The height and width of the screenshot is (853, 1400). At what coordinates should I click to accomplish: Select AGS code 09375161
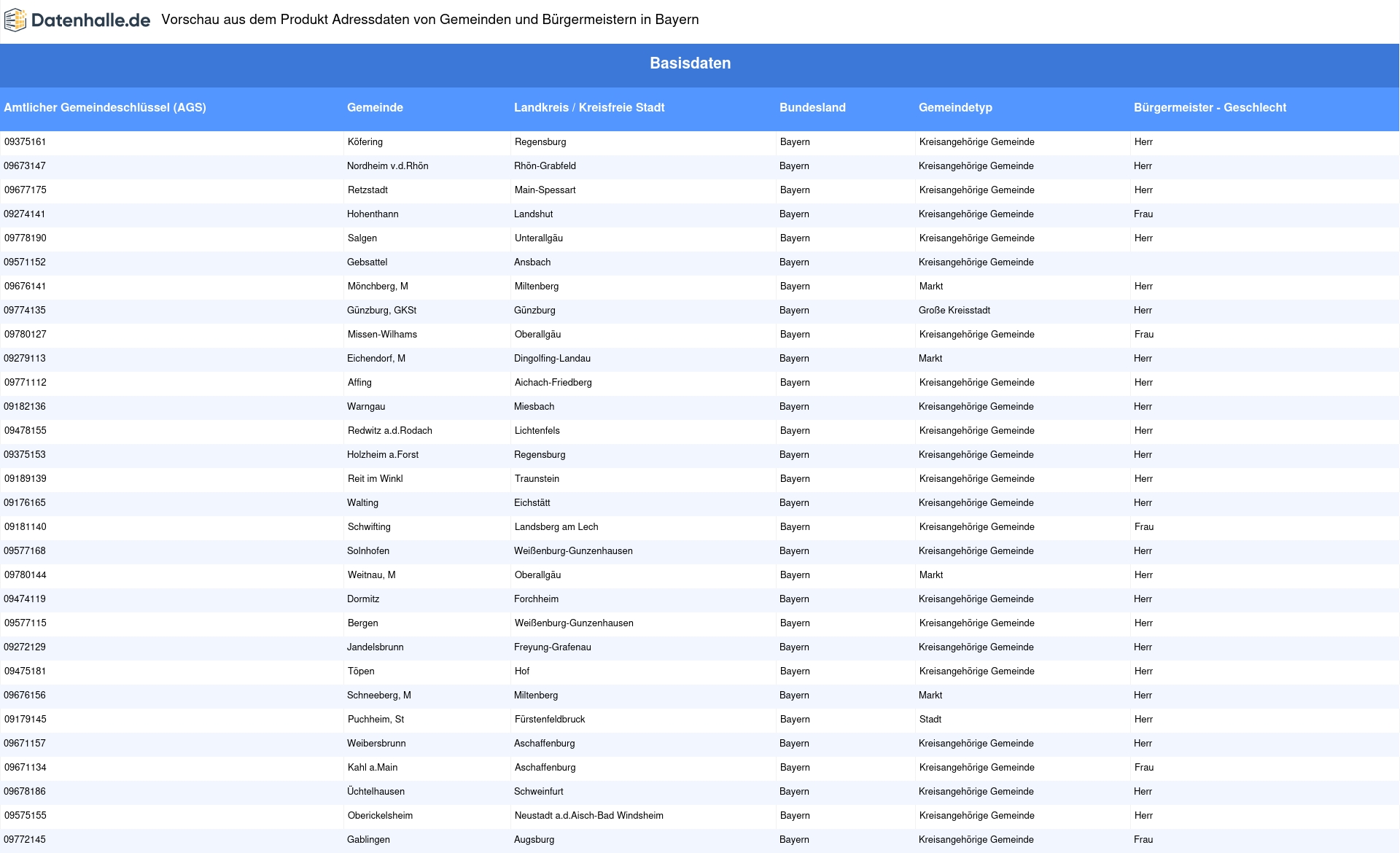[25, 142]
